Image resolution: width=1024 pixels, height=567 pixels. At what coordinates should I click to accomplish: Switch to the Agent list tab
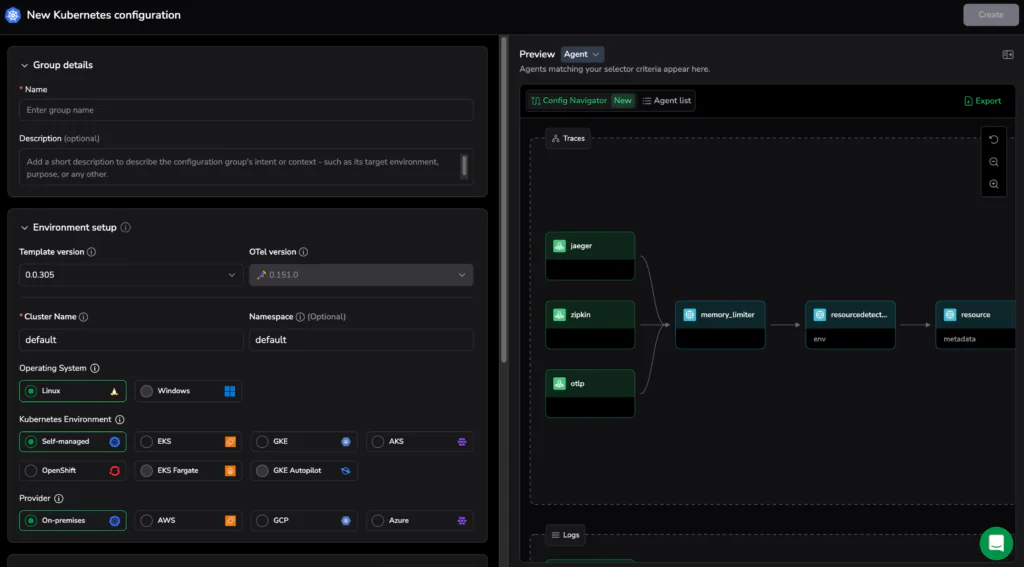click(x=666, y=101)
